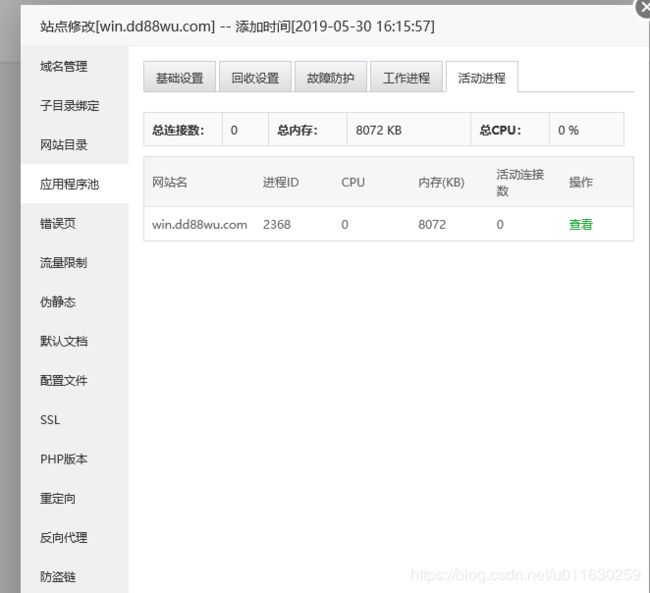Image resolution: width=650 pixels, height=593 pixels.
Task: Open the SSL settings
Action: [50, 420]
